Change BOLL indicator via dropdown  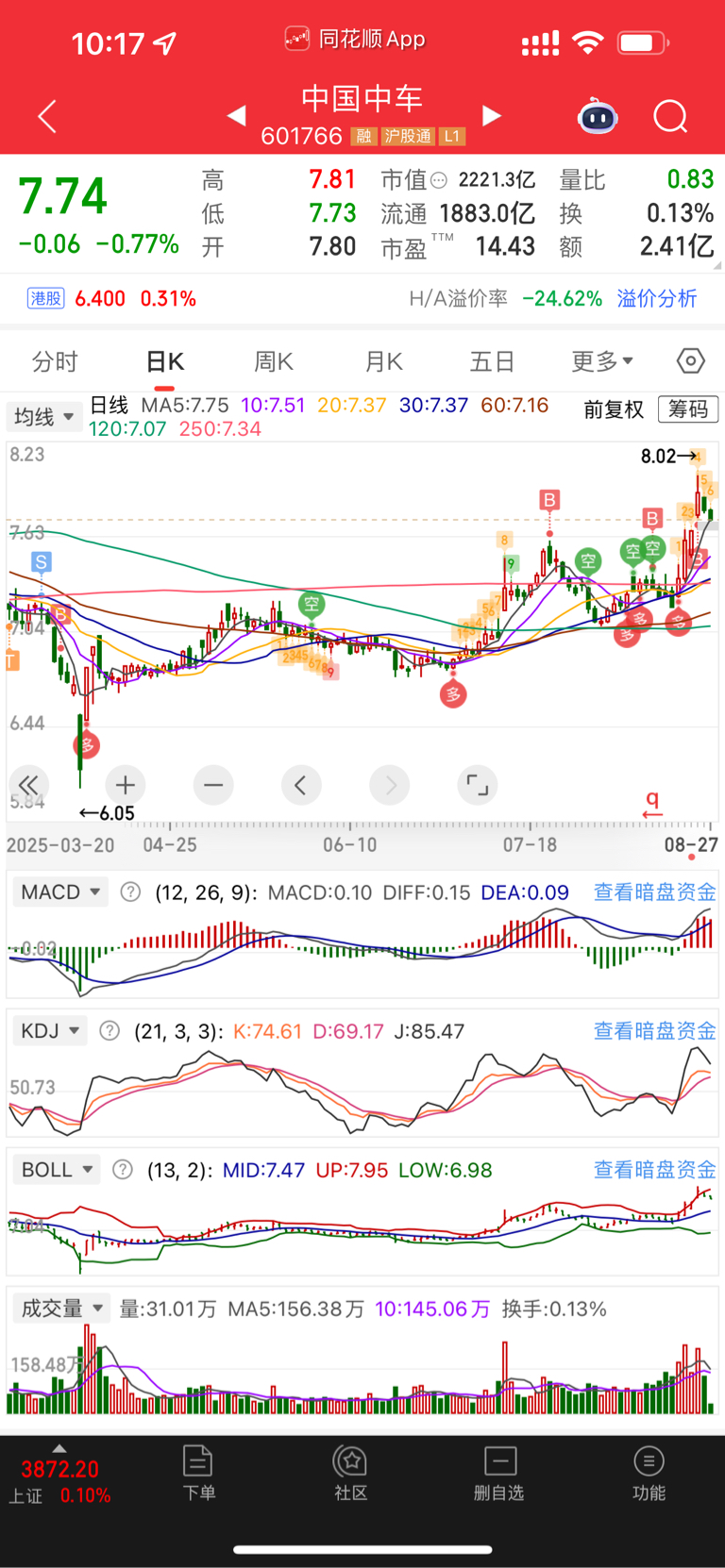pyautogui.click(x=57, y=1170)
